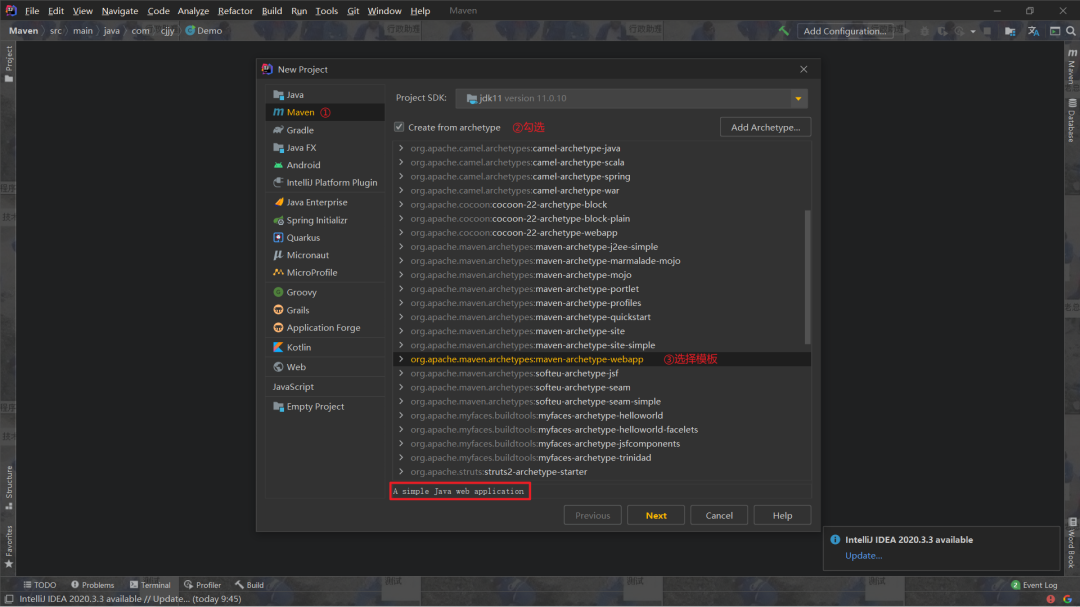Click the translate icon in toolbar
Image resolution: width=1080 pixels, height=607 pixels.
click(1033, 31)
